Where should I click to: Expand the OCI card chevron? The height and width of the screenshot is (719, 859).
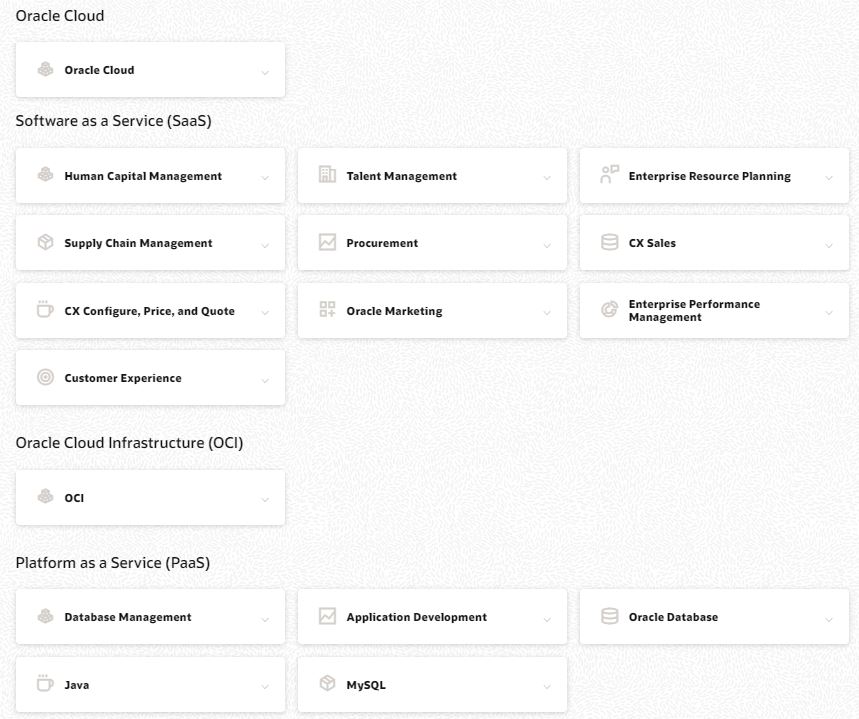click(x=265, y=500)
